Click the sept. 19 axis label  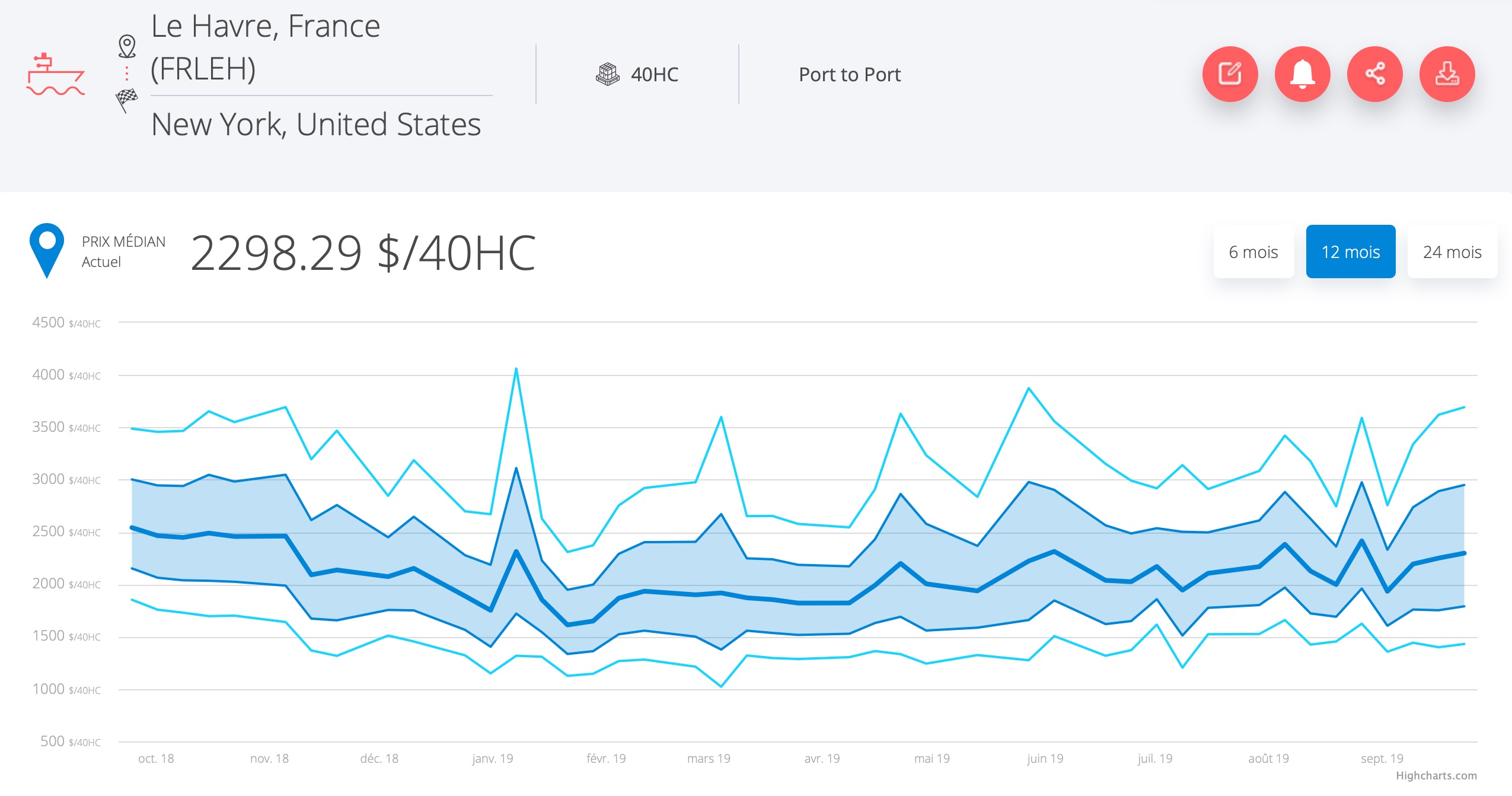[1382, 758]
